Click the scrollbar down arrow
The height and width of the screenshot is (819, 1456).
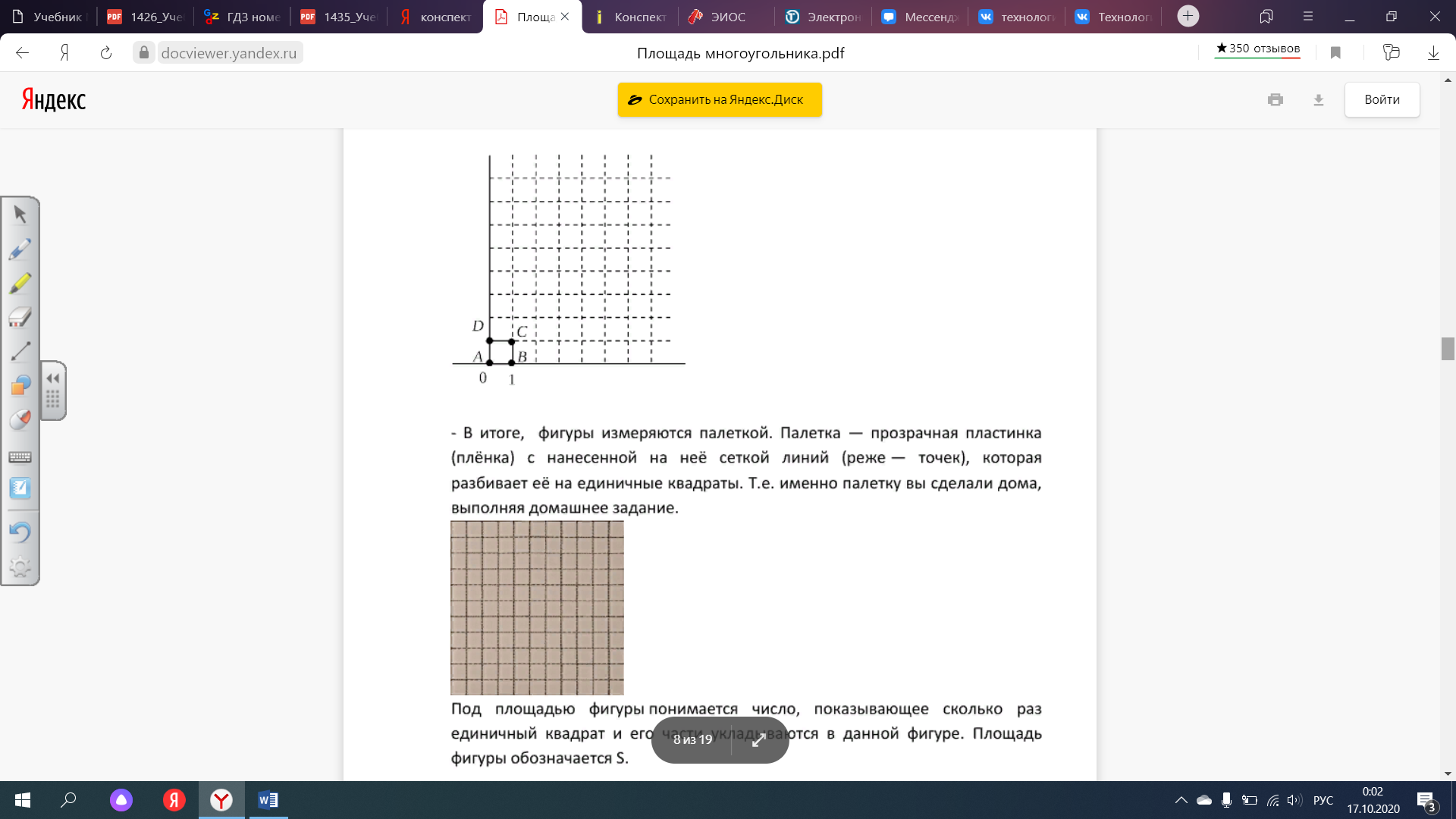click(x=1448, y=773)
